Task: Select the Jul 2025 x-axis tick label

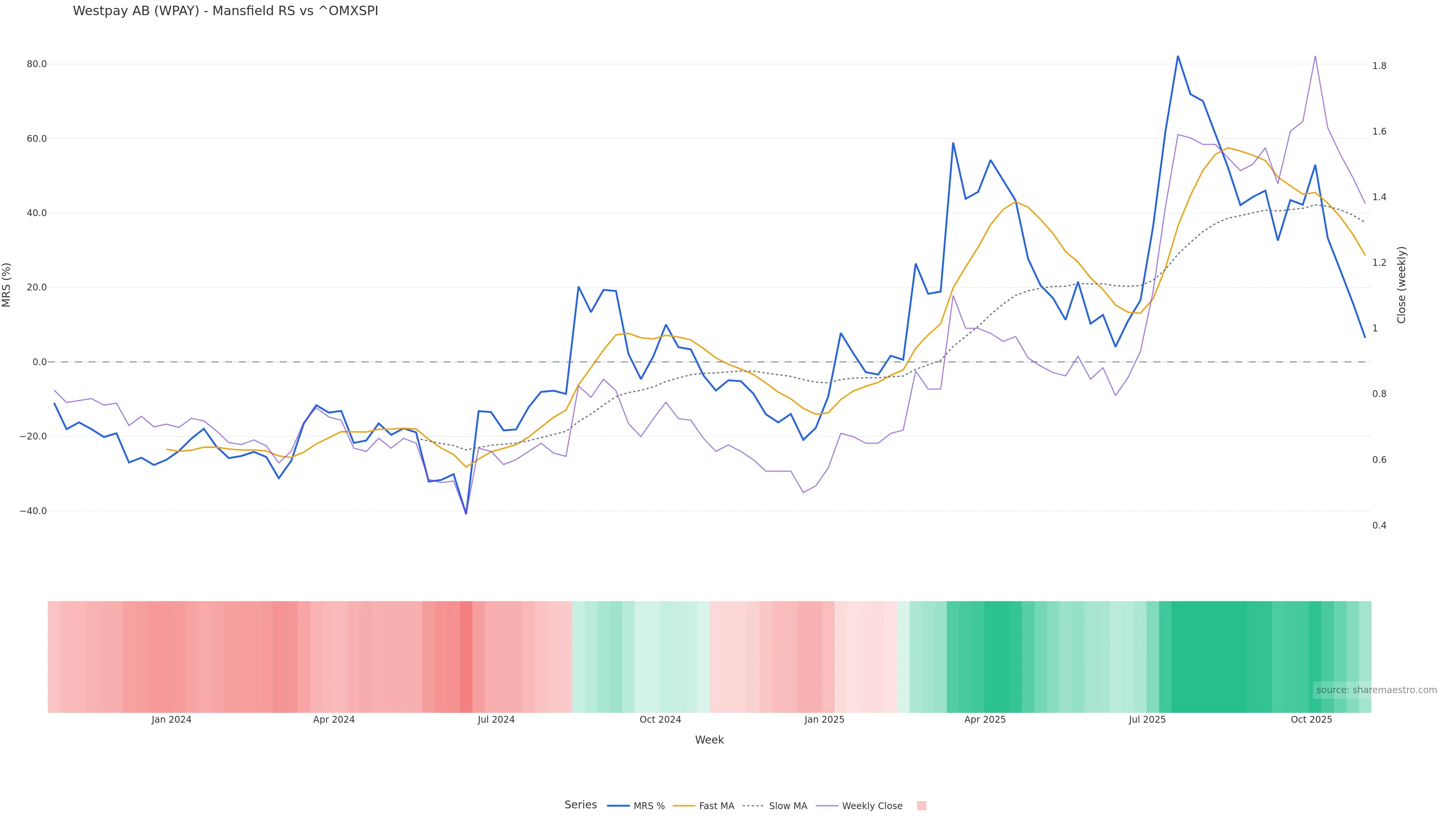Action: tap(1147, 720)
